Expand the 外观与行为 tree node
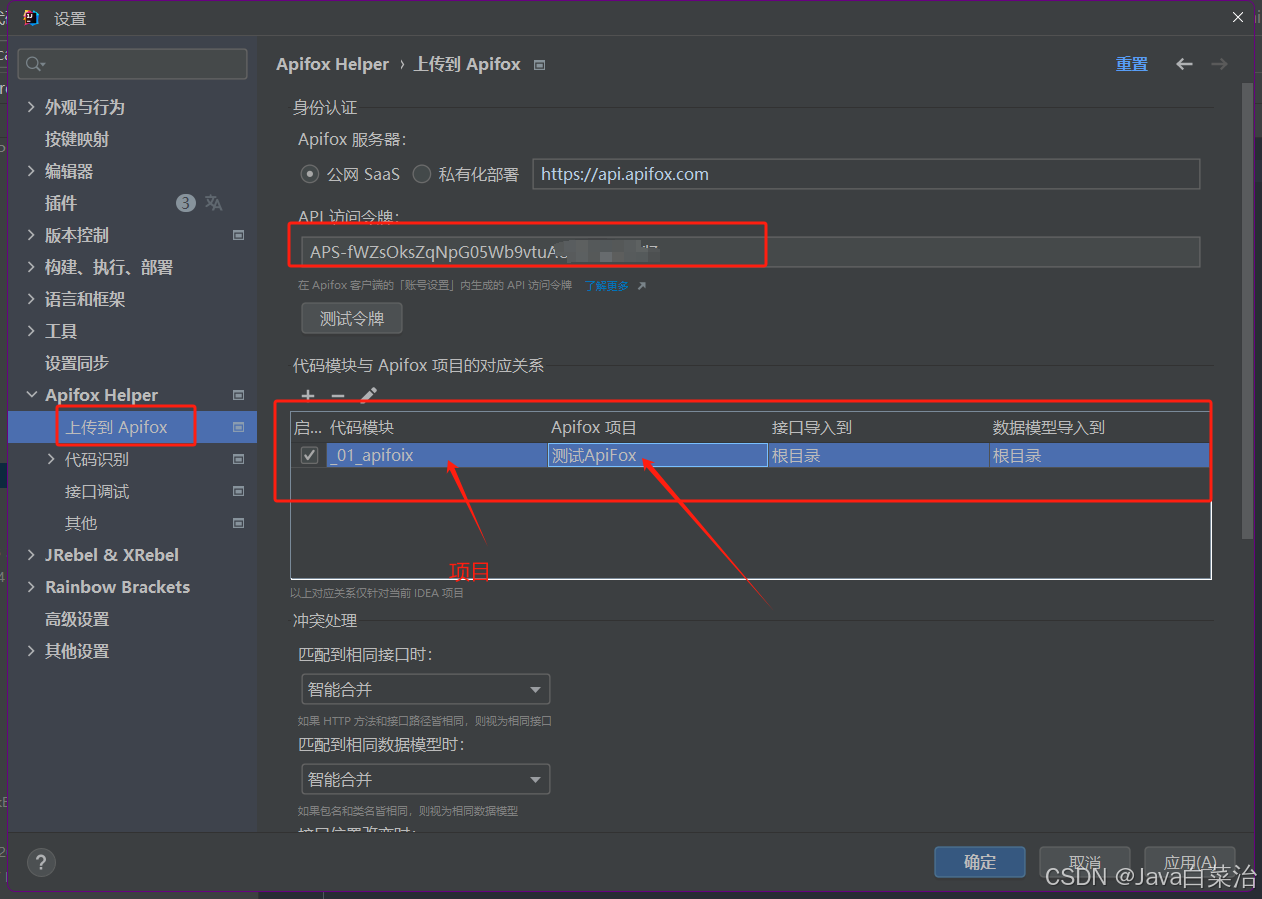 coord(31,107)
